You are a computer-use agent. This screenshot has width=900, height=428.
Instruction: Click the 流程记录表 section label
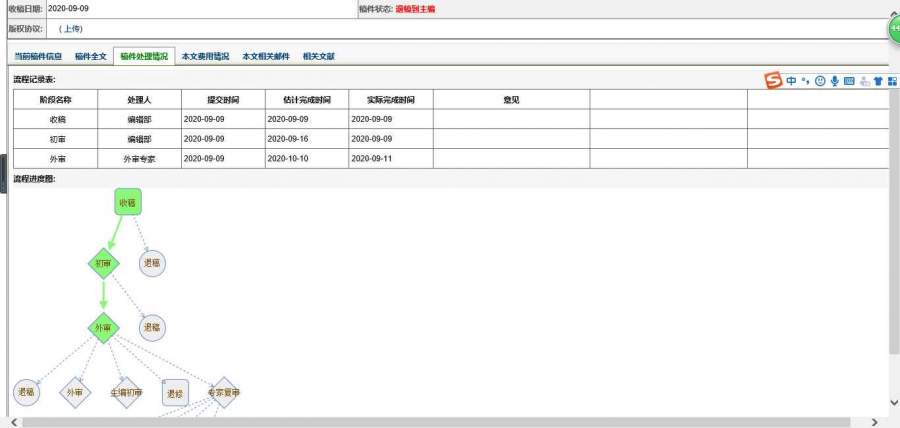tap(35, 79)
